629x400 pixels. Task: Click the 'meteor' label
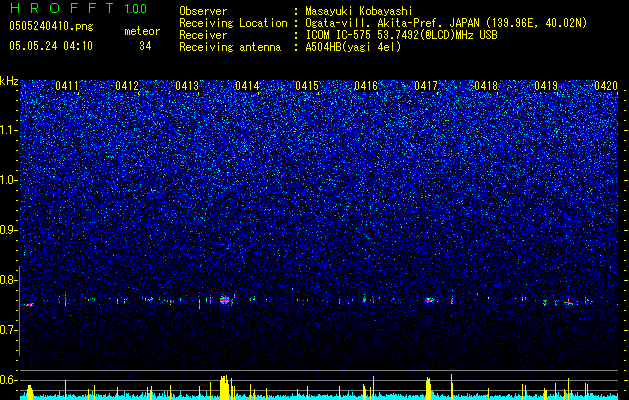point(142,31)
